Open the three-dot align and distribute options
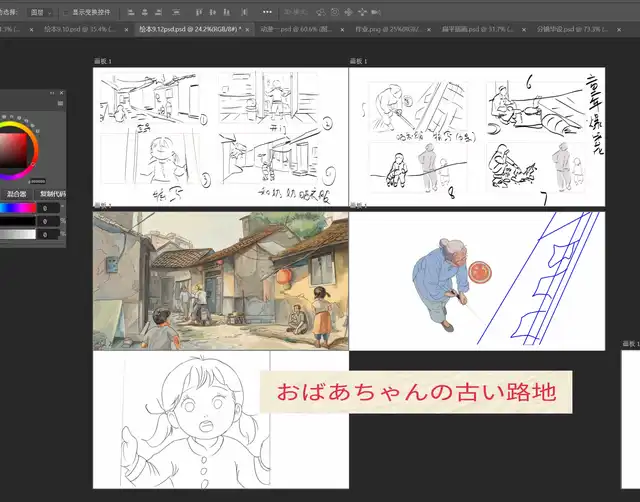This screenshot has height=502, width=640. [267, 13]
